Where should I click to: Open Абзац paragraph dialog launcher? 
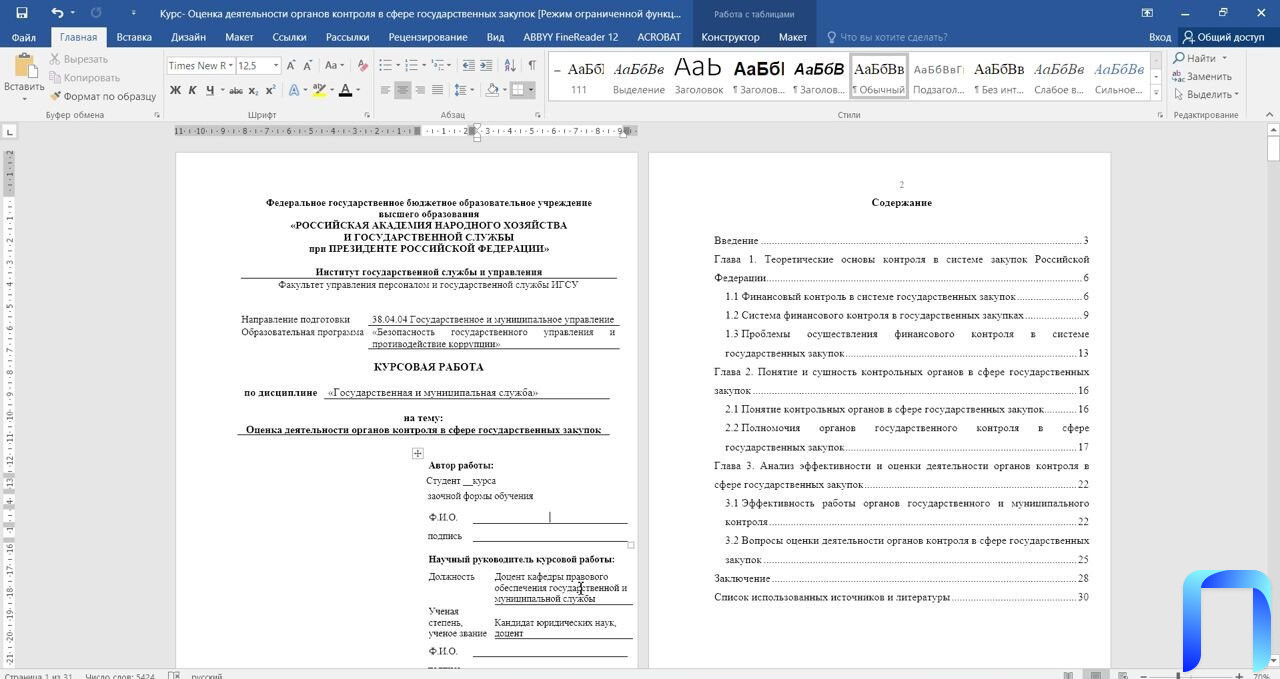pos(539,116)
